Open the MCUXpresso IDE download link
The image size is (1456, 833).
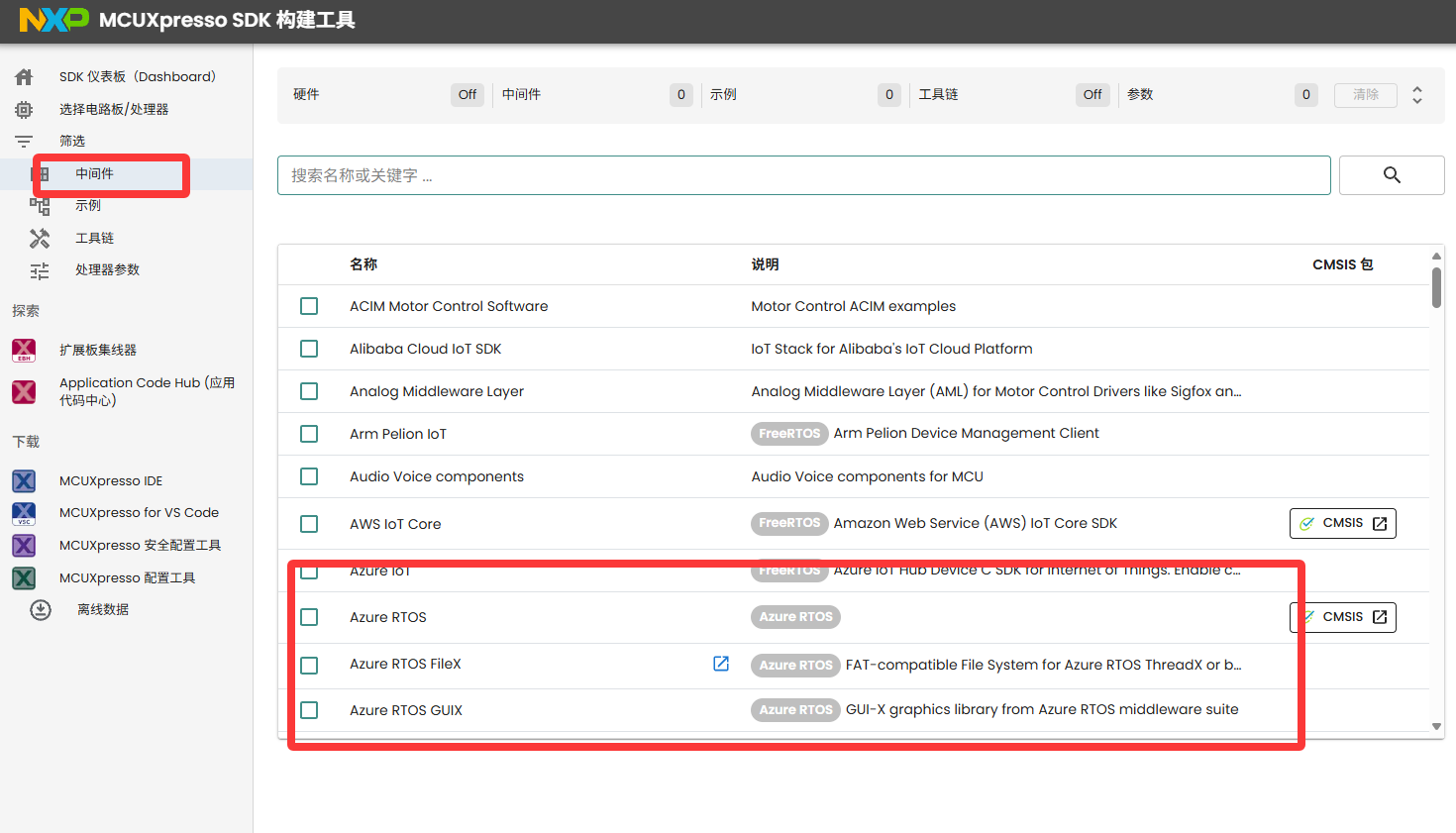(111, 481)
